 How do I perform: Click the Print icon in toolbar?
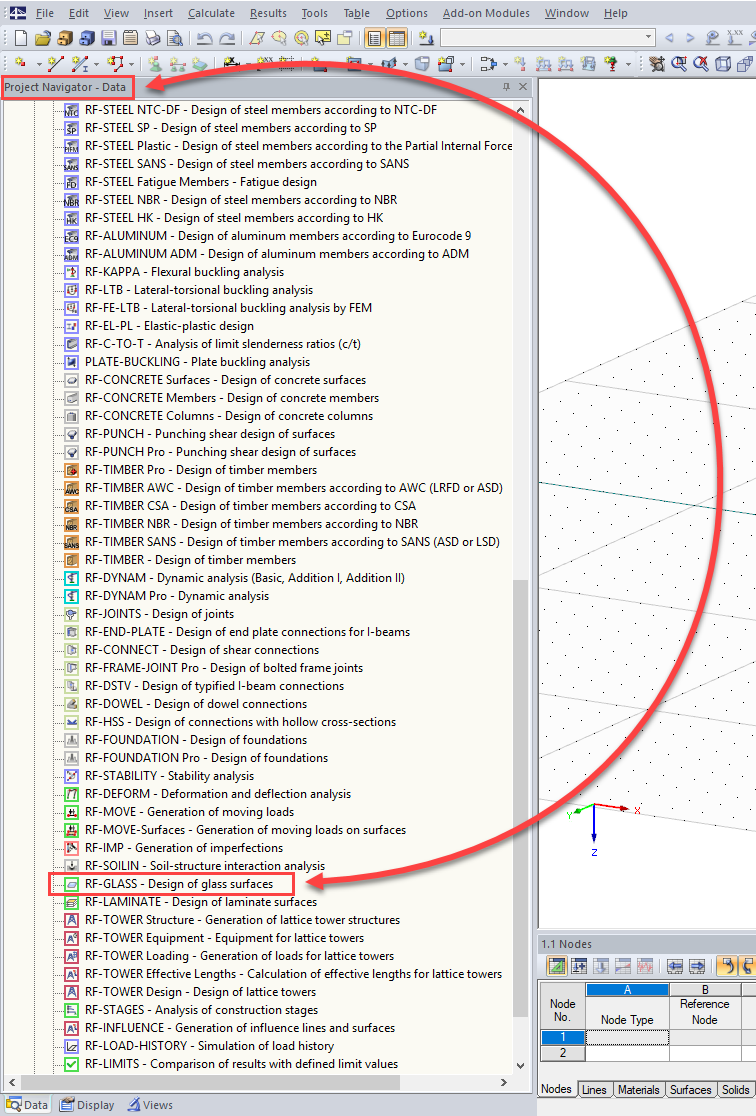point(153,38)
